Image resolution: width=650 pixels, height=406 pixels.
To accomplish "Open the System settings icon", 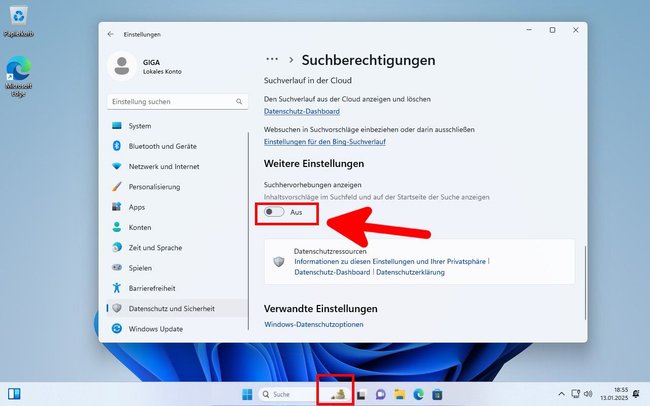I will click(x=117, y=125).
